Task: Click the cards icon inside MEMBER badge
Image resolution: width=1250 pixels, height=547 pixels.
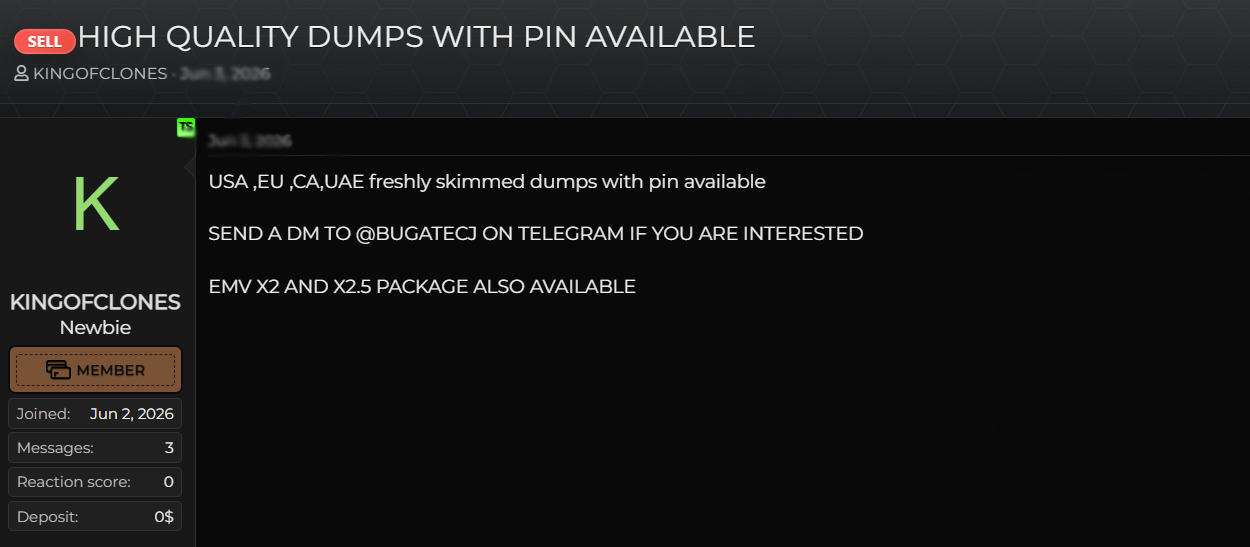Action: 59,370
